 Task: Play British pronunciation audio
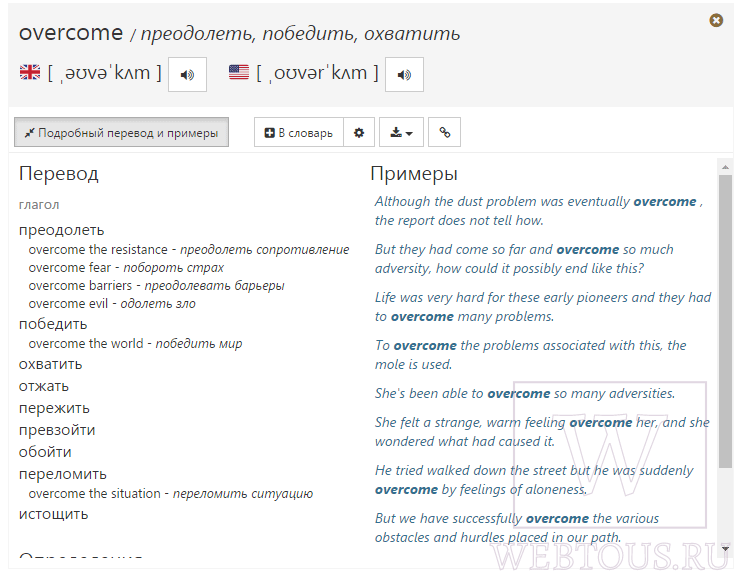(187, 75)
